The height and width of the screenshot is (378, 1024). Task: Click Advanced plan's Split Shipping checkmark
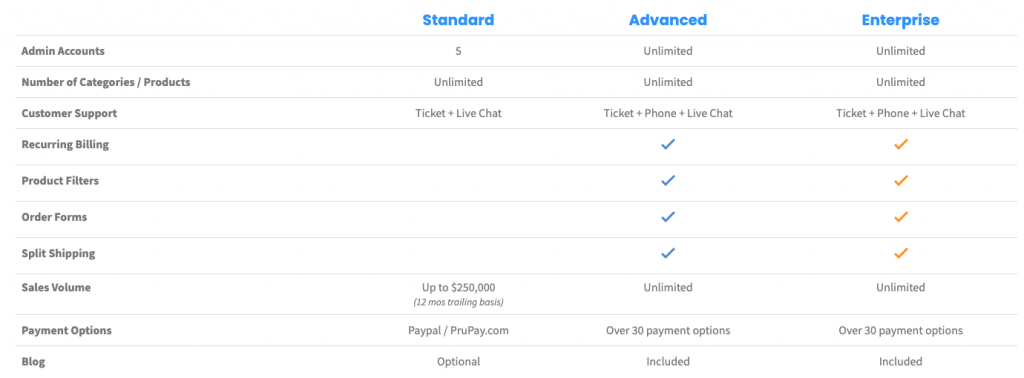667,253
